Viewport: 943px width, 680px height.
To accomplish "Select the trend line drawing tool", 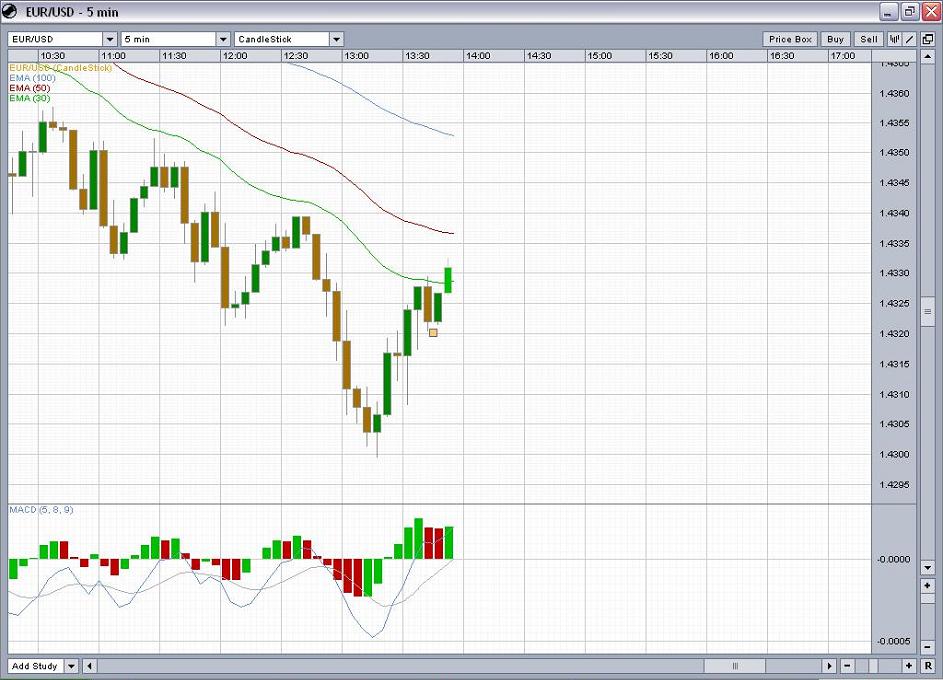I will [x=910, y=39].
